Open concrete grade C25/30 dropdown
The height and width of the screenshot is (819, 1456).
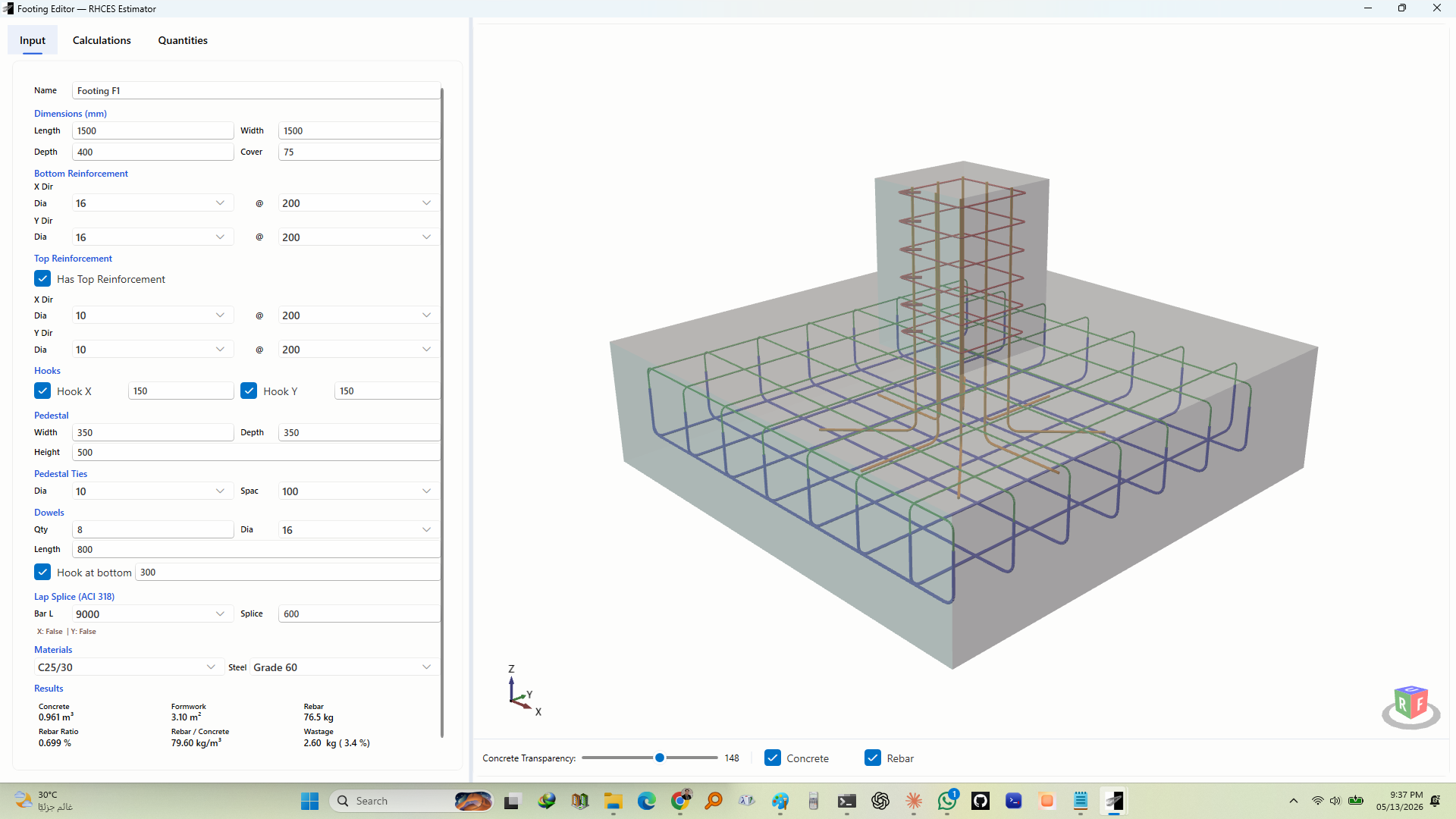[129, 667]
